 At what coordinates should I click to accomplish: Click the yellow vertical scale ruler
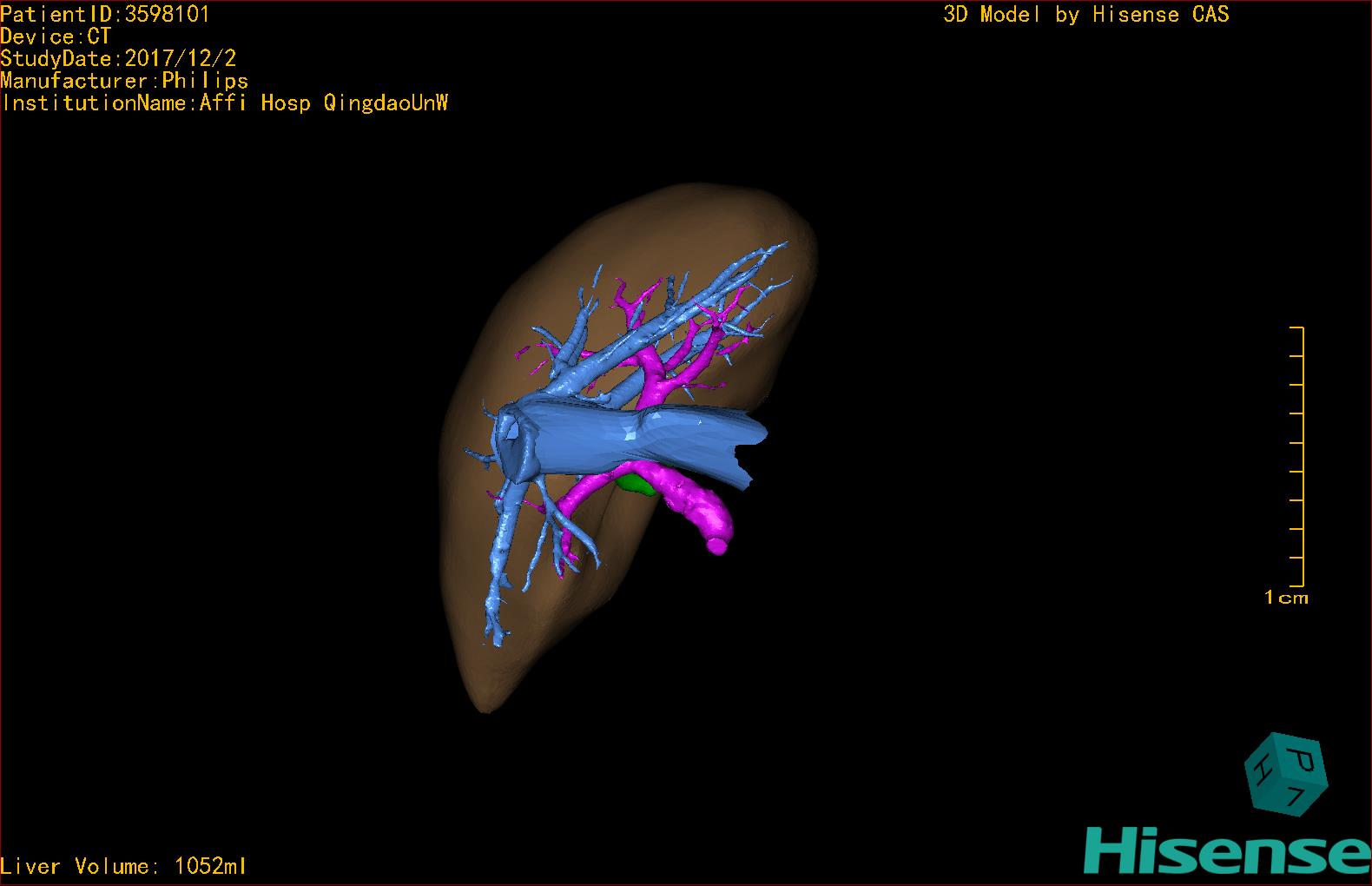(1301, 456)
